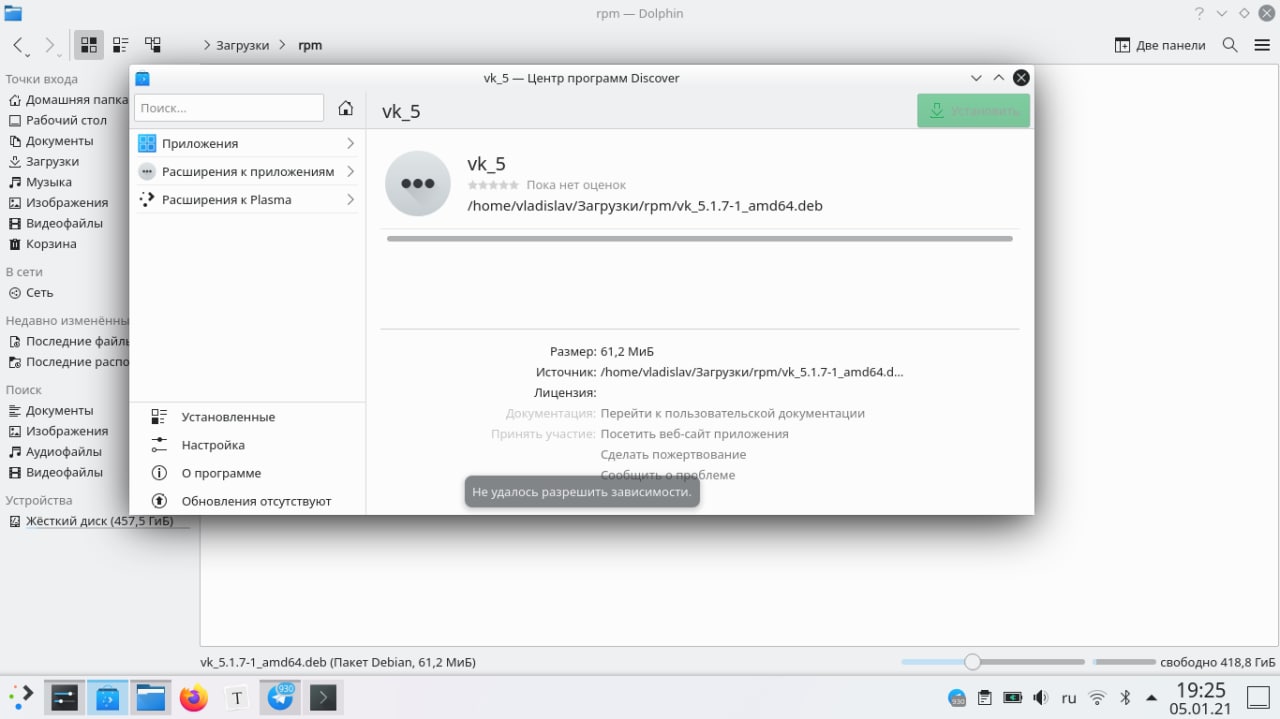
Task: Launch Firefox from the taskbar
Action: 194,697
